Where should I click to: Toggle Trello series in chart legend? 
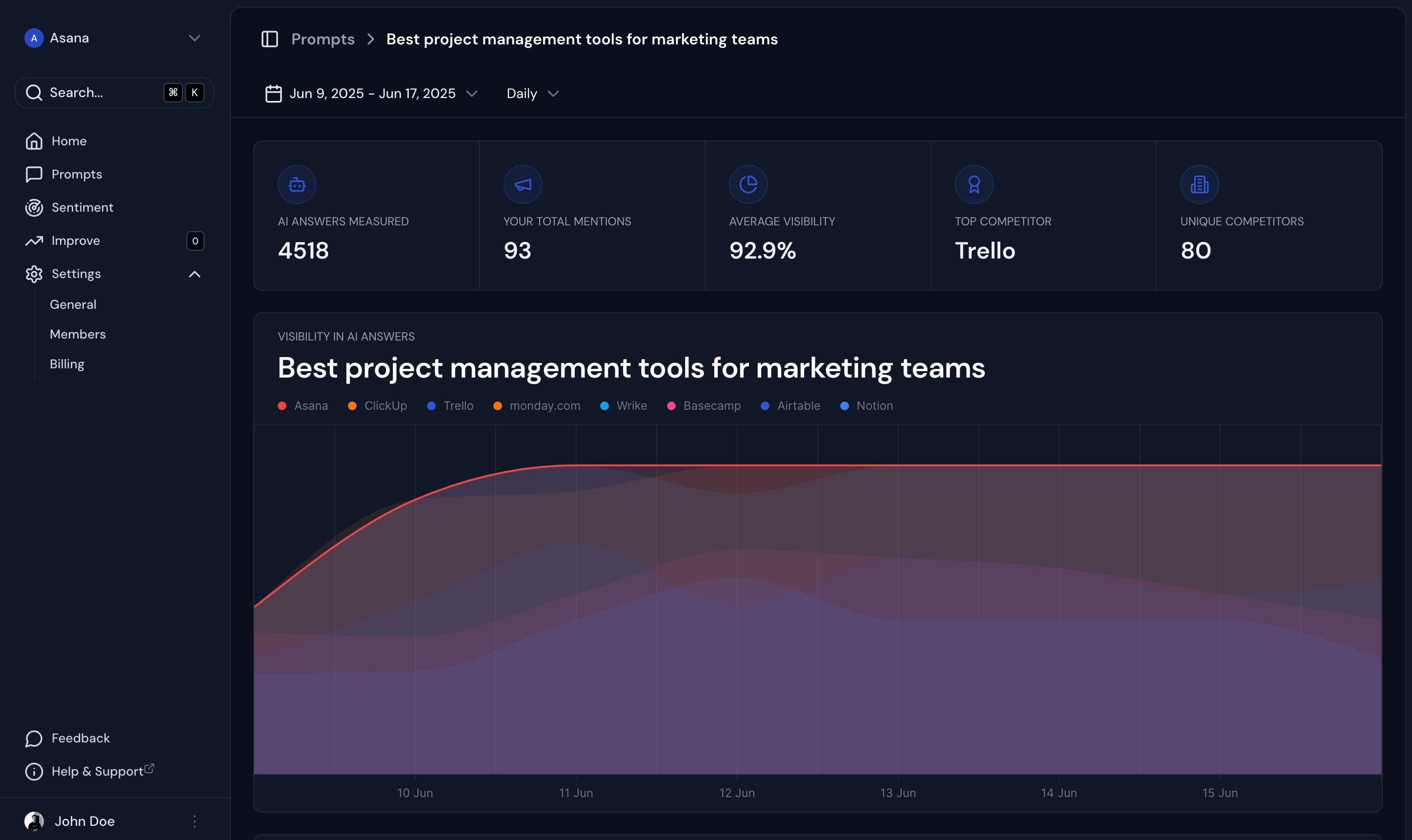450,405
